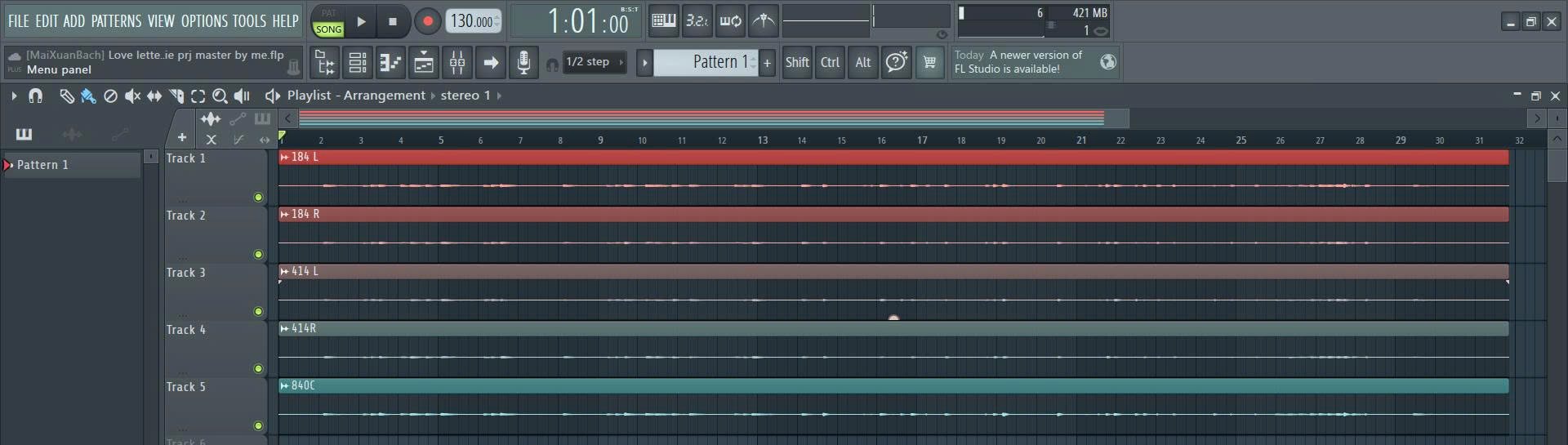The height and width of the screenshot is (445, 1568).
Task: Select the Paint brush tool
Action: pyautogui.click(x=88, y=96)
